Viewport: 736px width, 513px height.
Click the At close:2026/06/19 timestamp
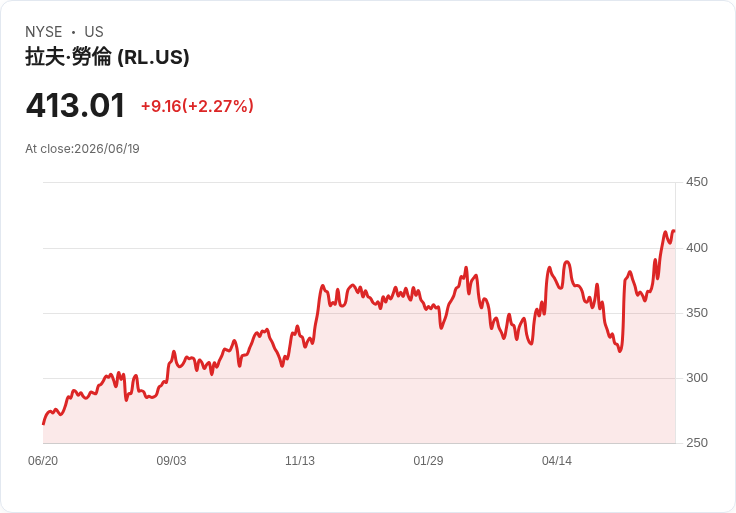point(82,149)
